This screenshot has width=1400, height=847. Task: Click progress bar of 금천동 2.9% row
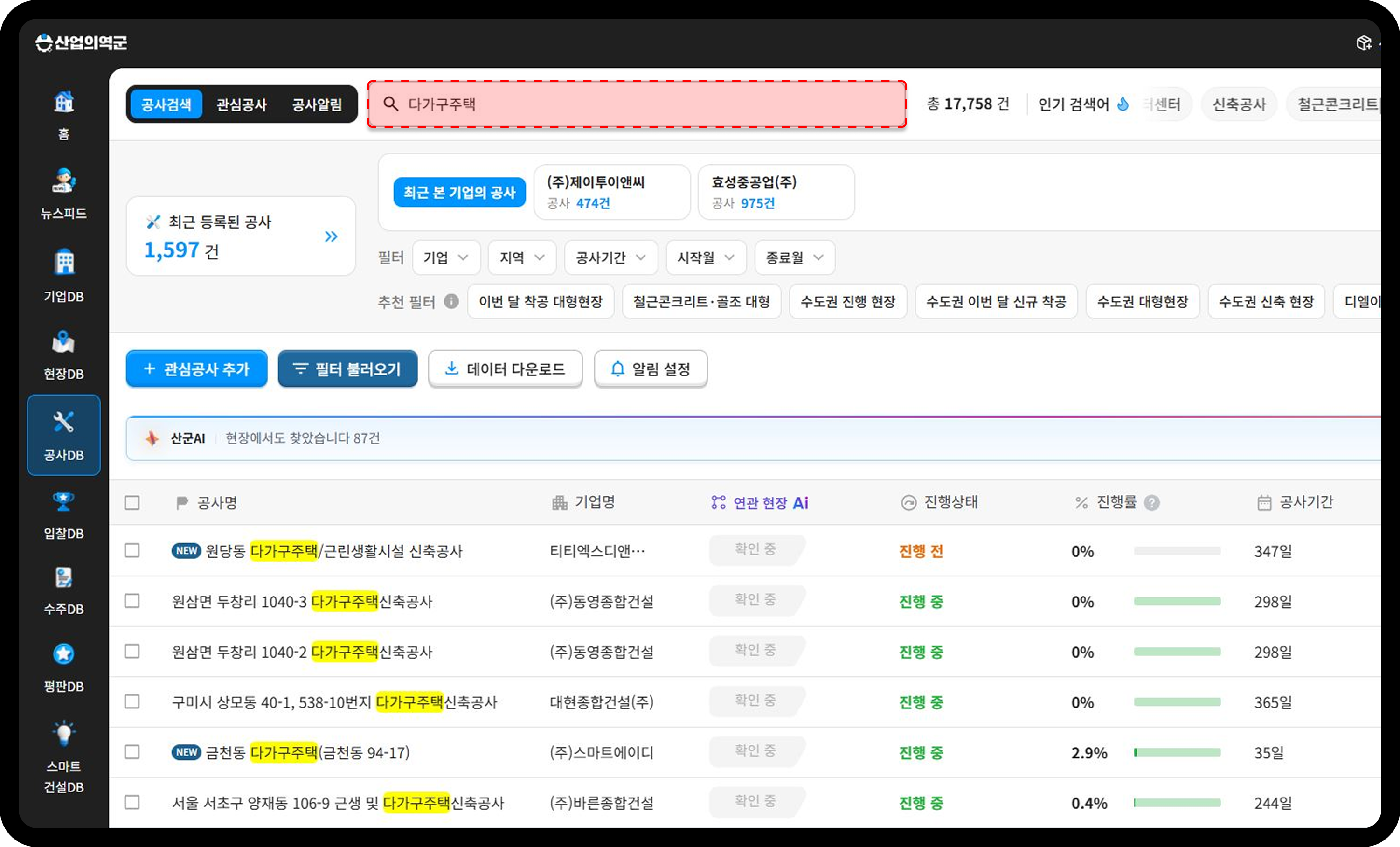pyautogui.click(x=1177, y=753)
